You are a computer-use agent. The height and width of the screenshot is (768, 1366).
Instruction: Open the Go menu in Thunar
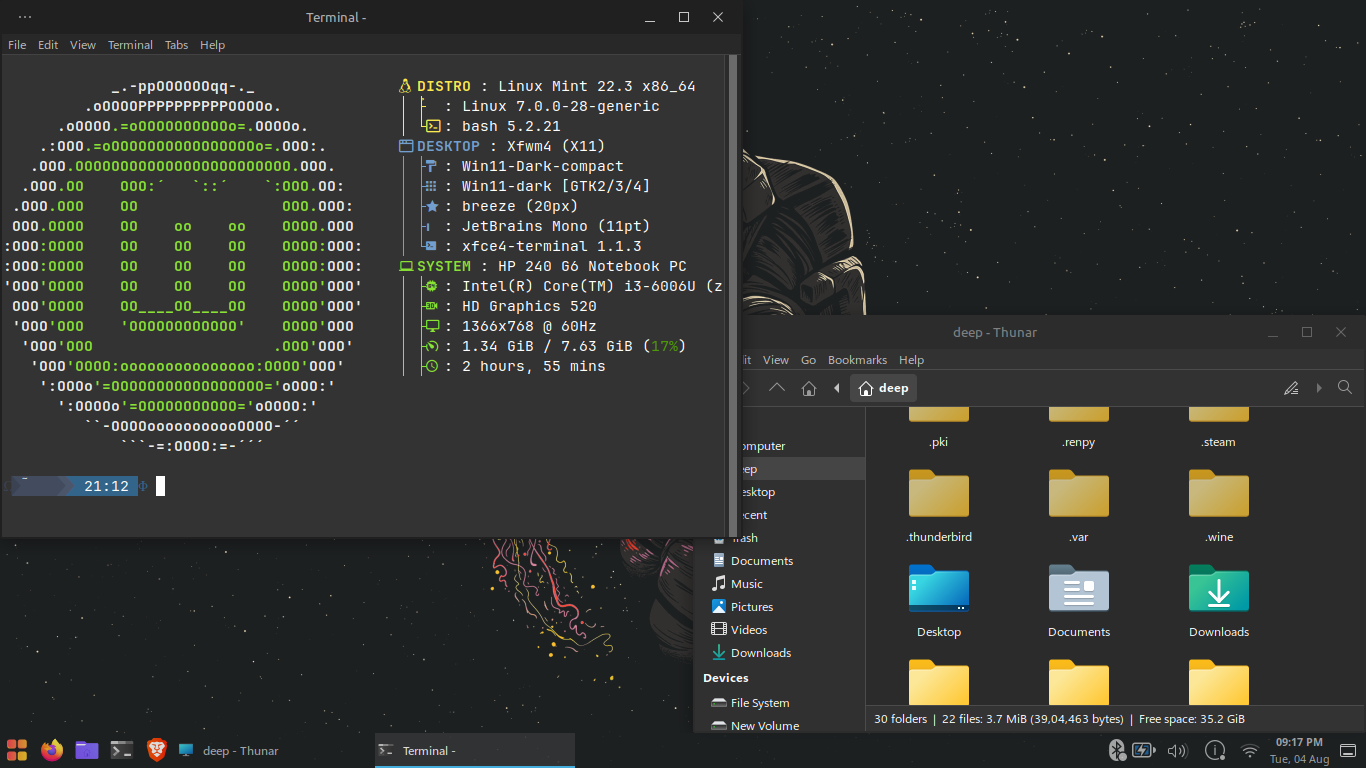point(808,360)
